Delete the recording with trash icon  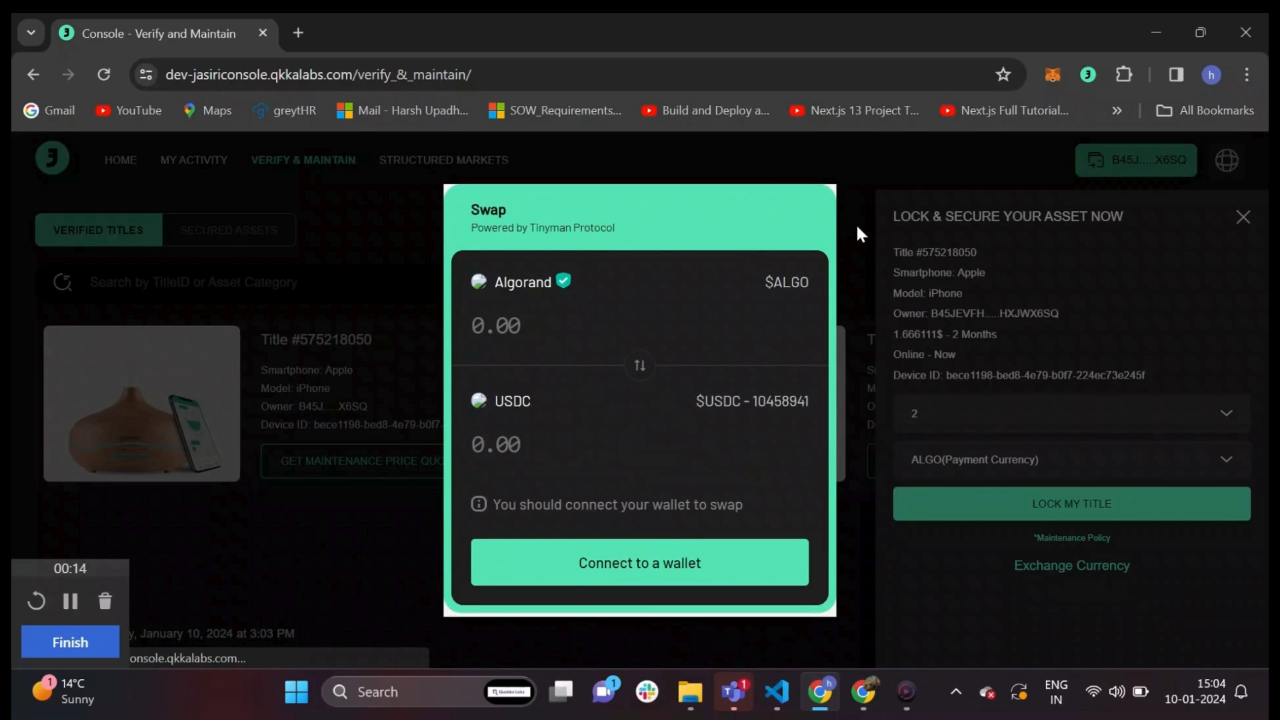(x=105, y=601)
